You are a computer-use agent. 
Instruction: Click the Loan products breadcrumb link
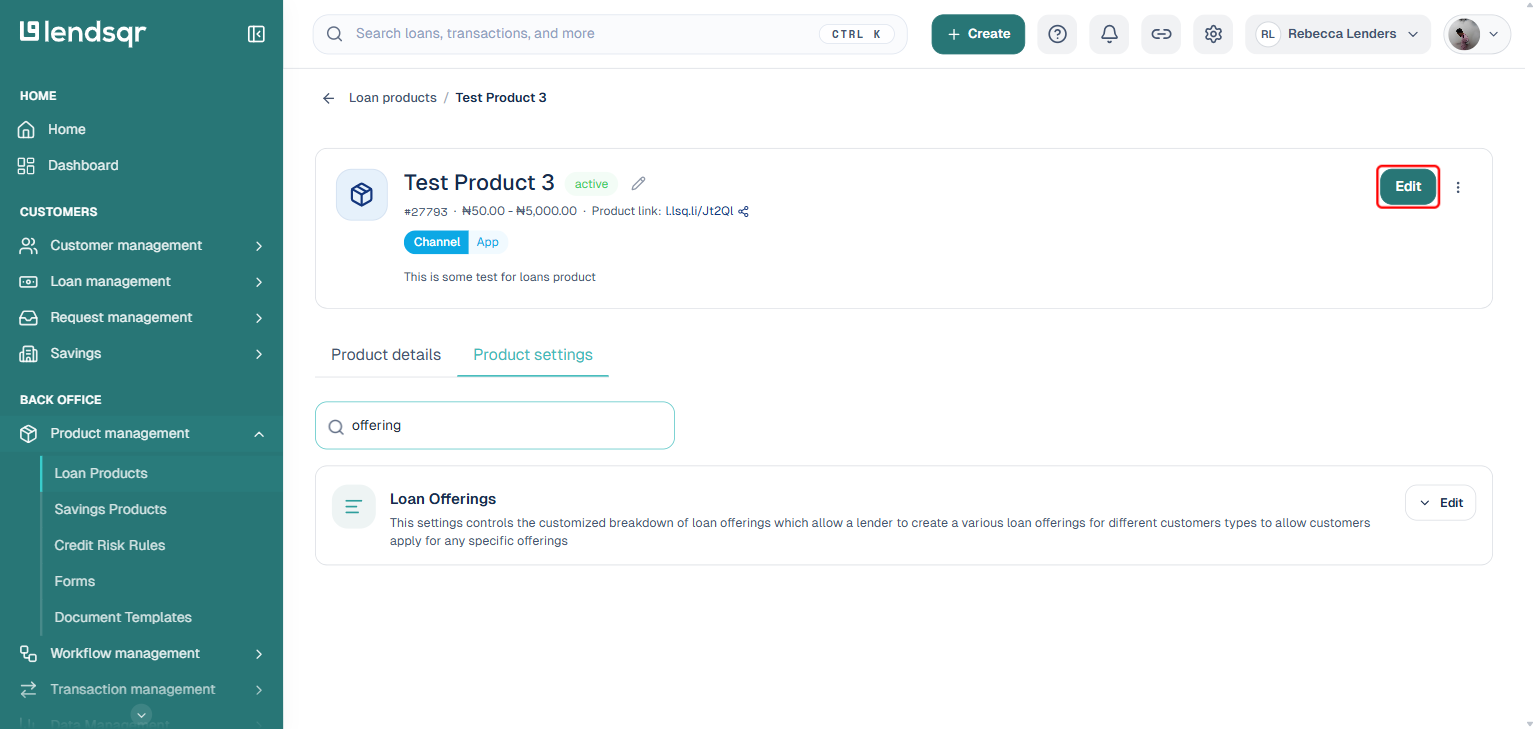393,98
